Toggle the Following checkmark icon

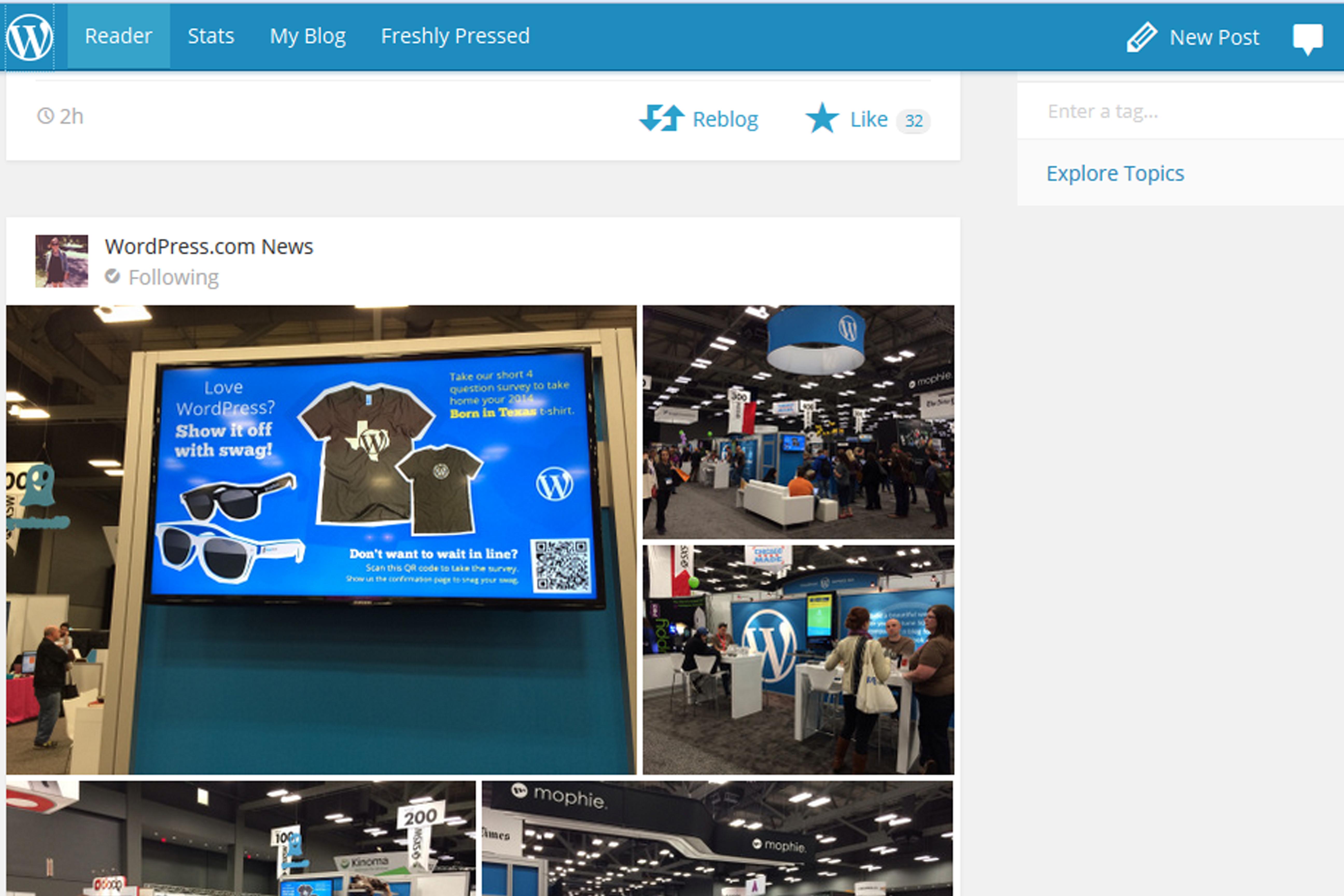113,277
